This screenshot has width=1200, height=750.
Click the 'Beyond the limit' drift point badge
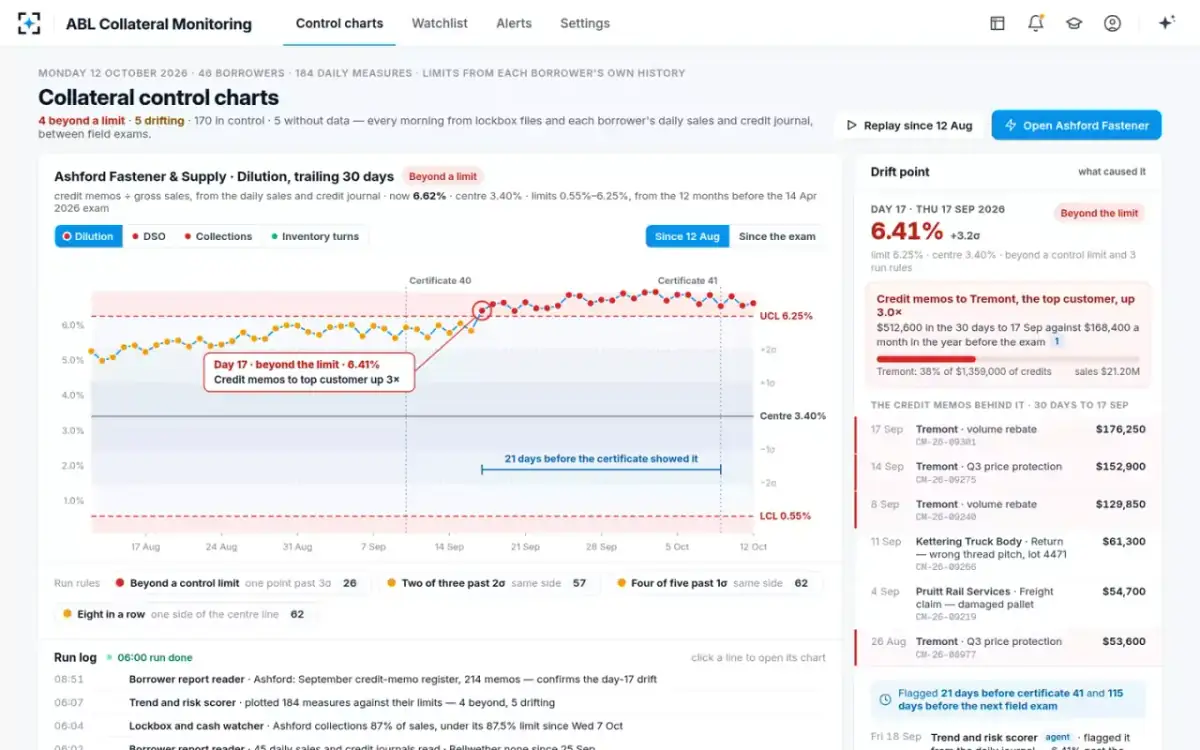(x=1100, y=213)
